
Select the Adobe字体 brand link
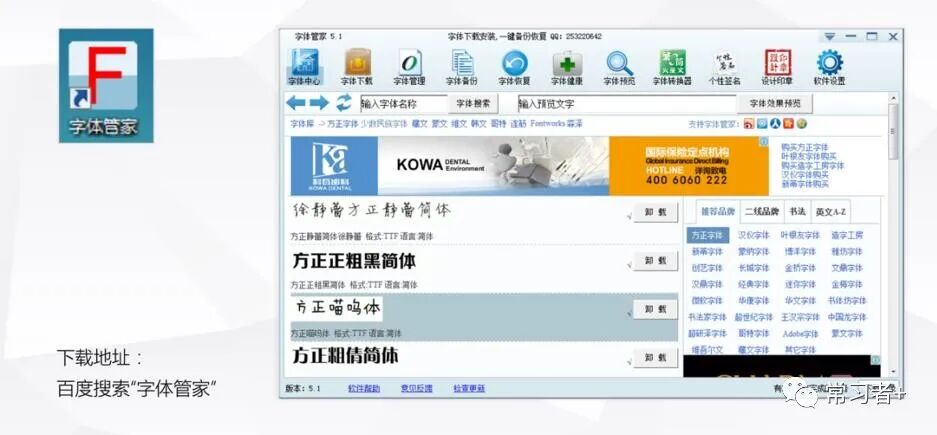coord(800,333)
